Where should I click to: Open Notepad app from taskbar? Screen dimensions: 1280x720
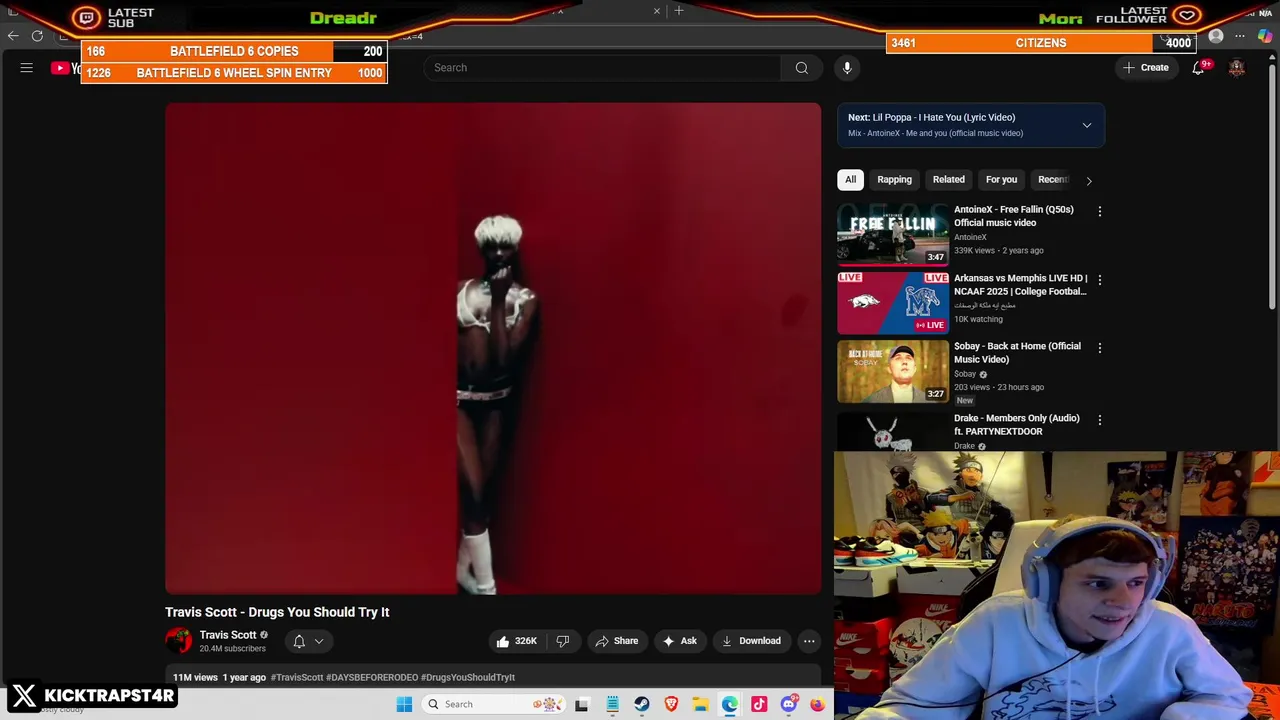[612, 704]
